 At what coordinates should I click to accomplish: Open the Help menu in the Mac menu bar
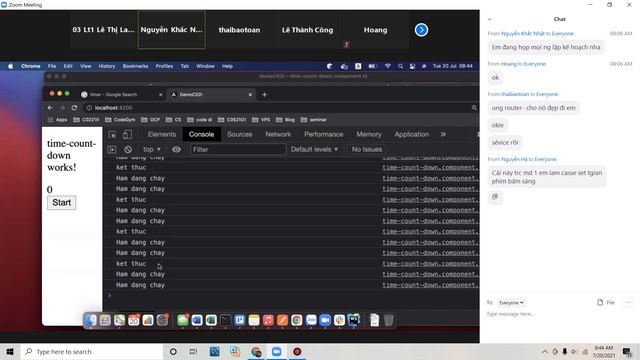tap(227, 66)
